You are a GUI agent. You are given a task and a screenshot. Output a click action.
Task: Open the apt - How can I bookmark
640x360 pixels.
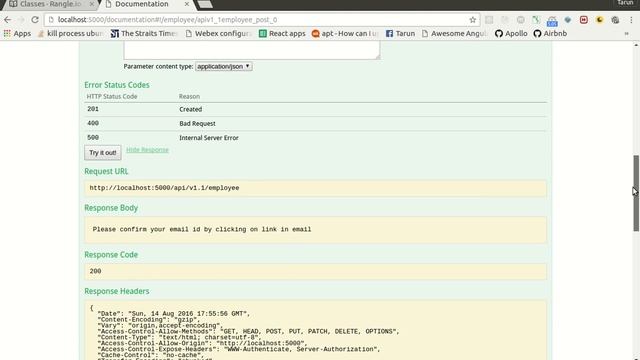pyautogui.click(x=345, y=33)
